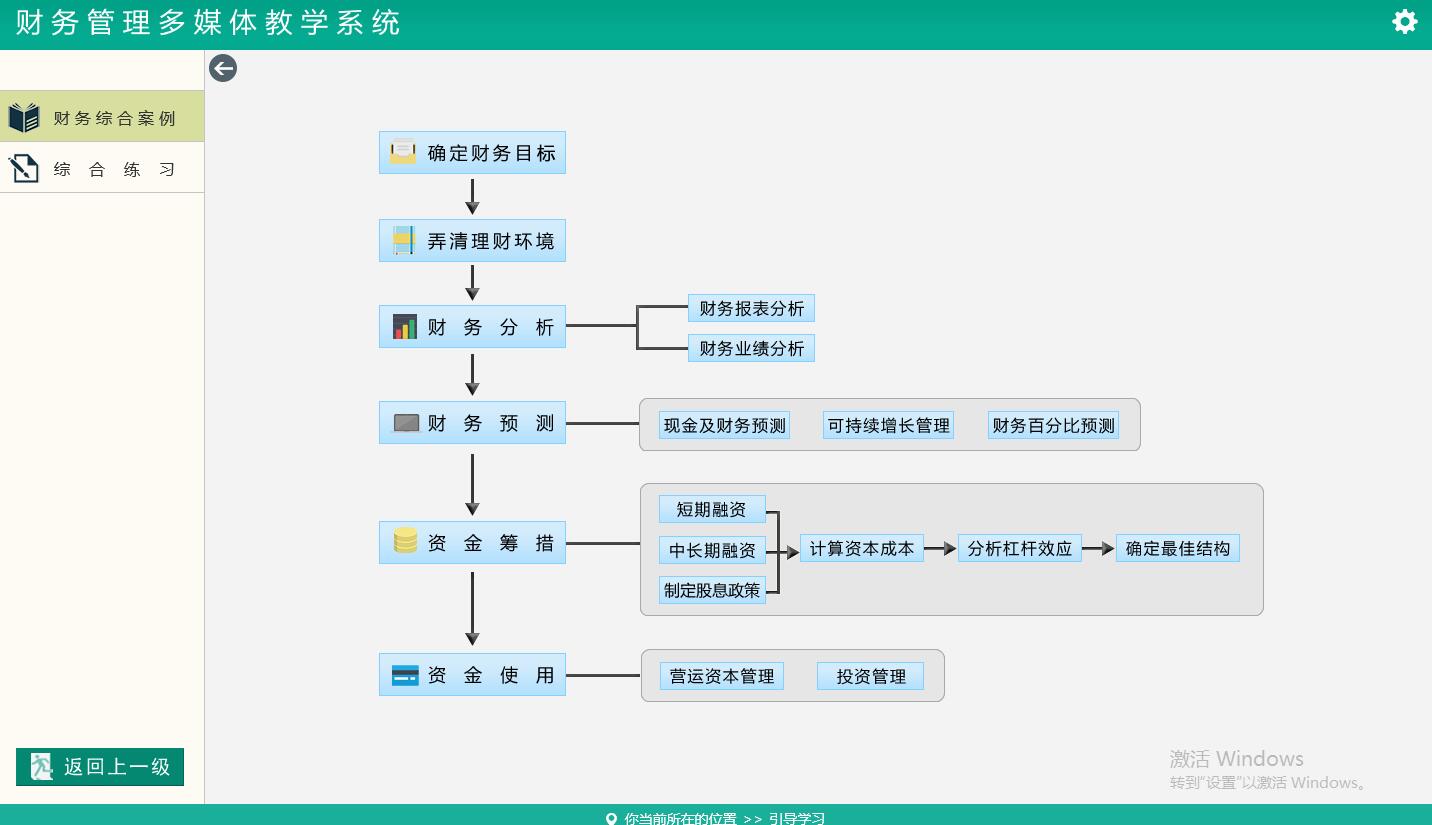Click the notebook icon on 弄清理财环境
The image size is (1432, 825).
coord(403,240)
